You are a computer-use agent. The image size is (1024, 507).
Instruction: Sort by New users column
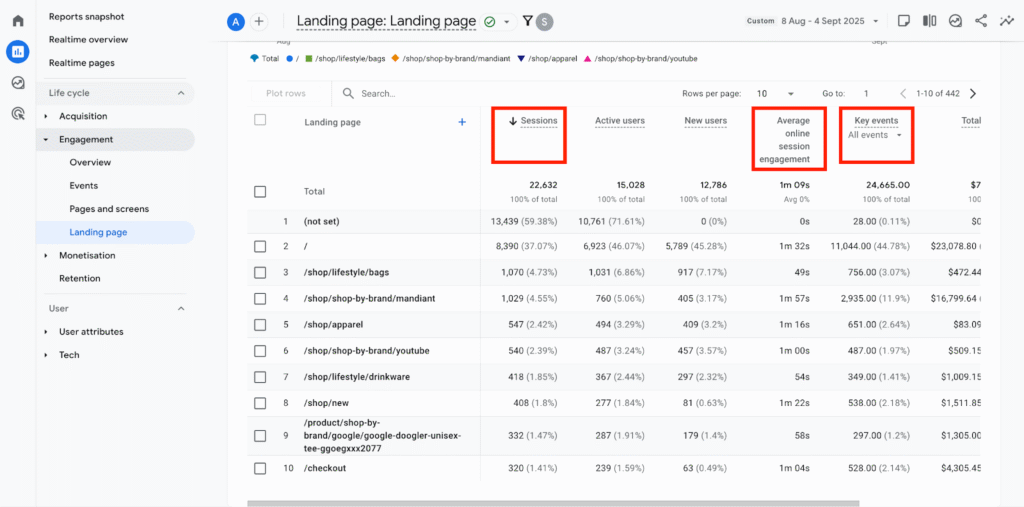[705, 121]
